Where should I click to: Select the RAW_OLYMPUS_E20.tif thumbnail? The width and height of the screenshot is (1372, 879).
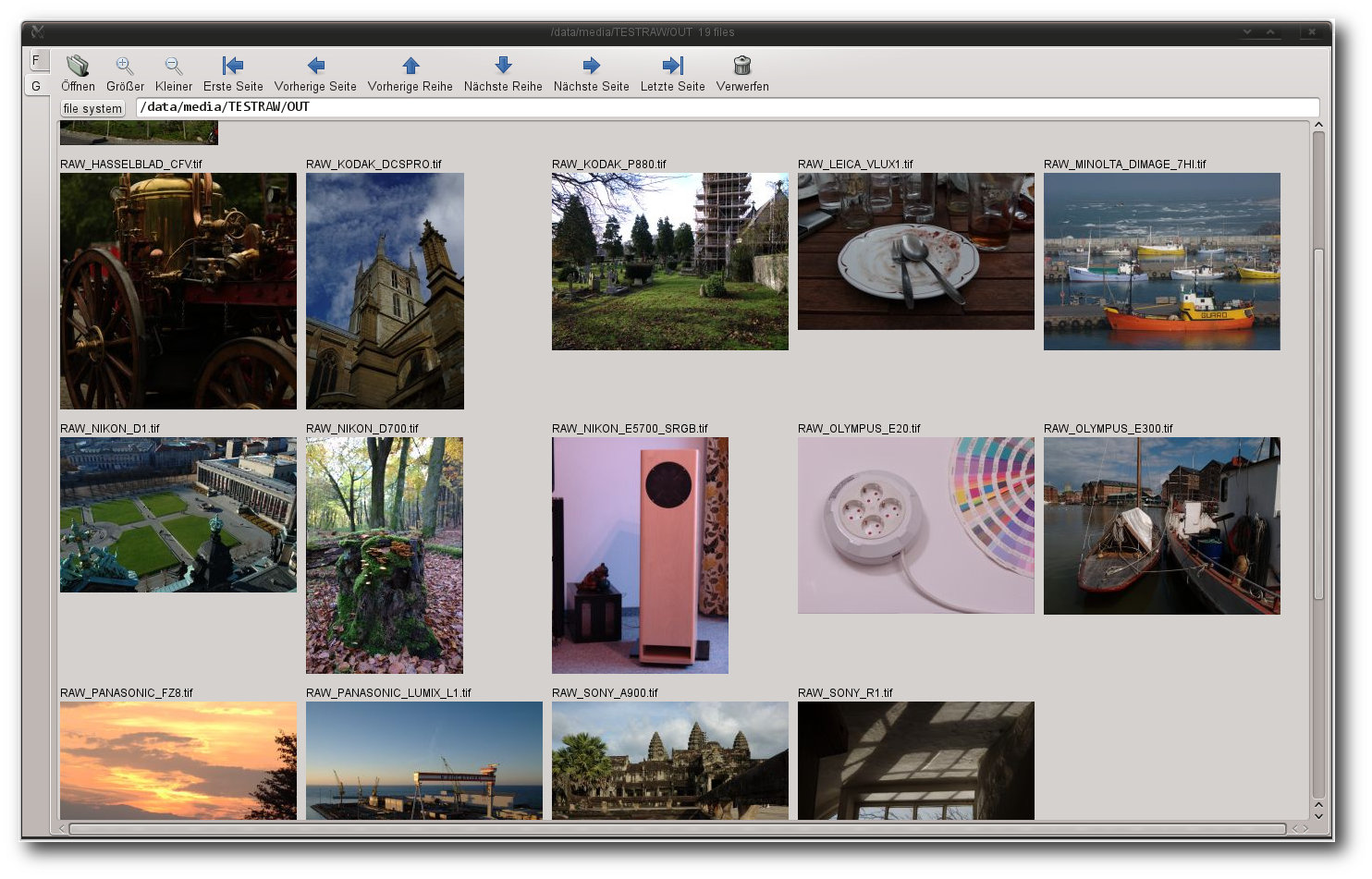[916, 525]
